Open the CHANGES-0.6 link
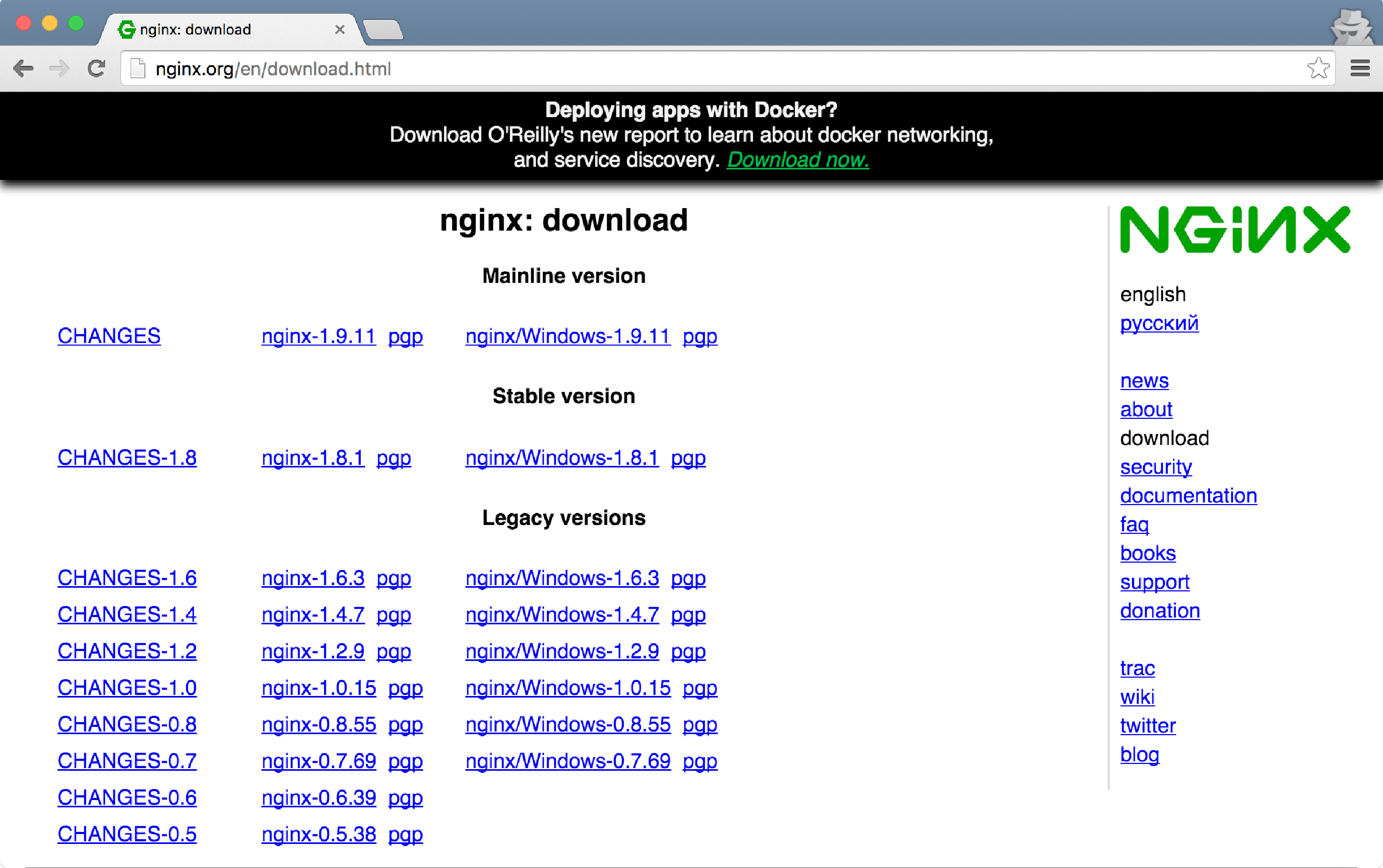The width and height of the screenshot is (1383, 868). click(127, 797)
